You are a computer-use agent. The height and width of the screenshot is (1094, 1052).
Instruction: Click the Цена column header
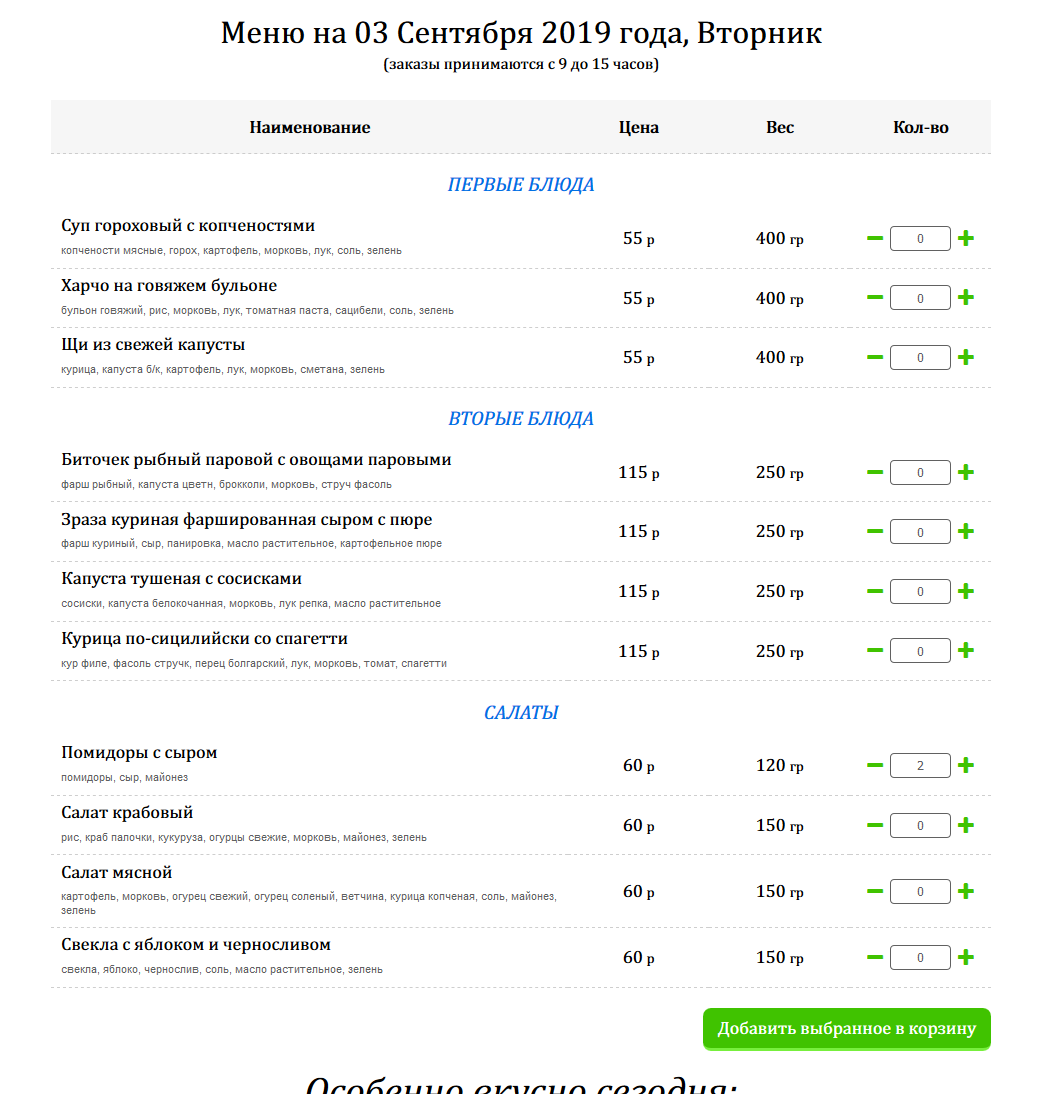[x=639, y=128]
